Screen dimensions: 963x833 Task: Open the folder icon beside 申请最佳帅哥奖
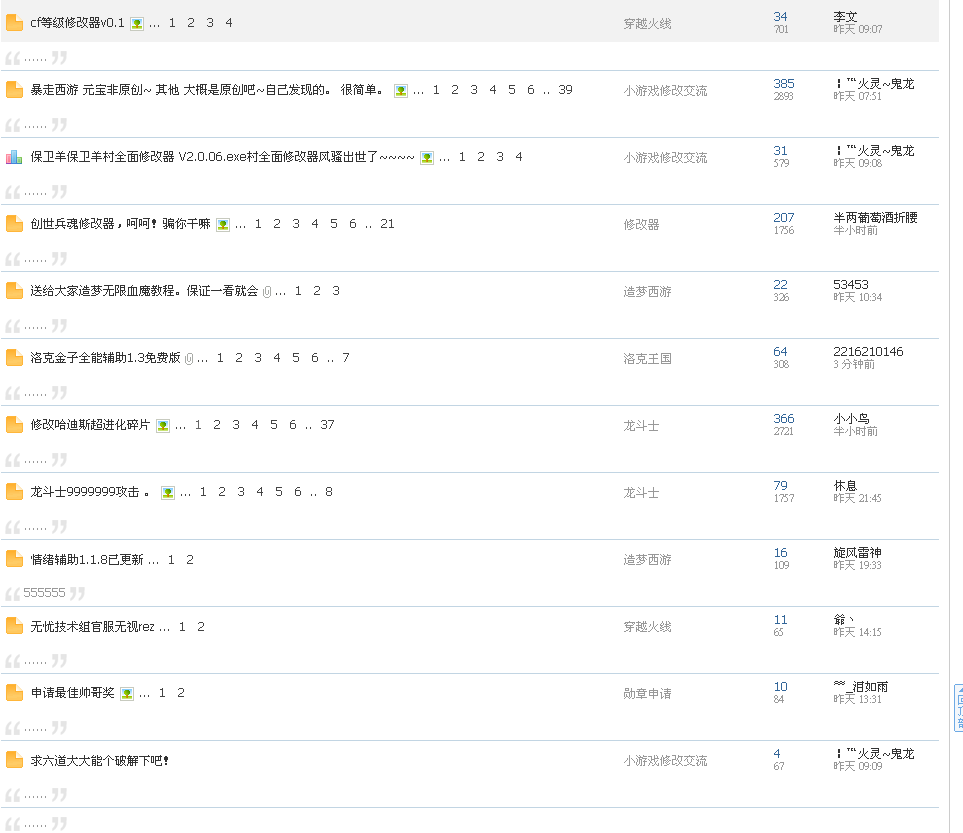pos(14,693)
